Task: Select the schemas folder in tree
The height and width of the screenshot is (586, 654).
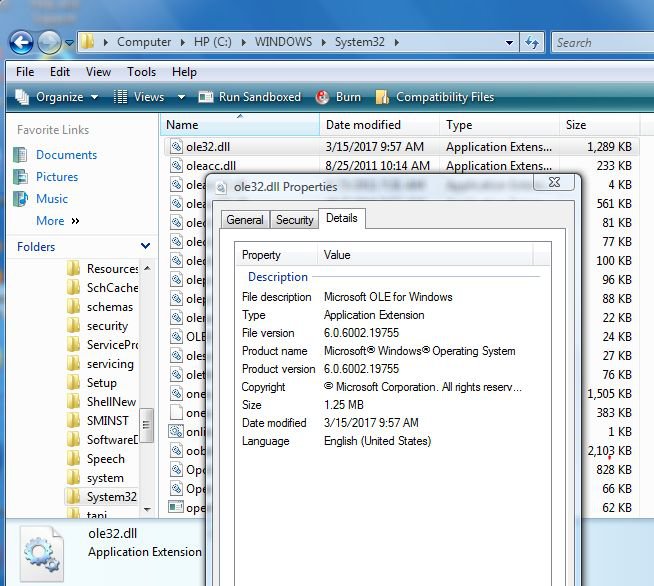Action: click(110, 307)
